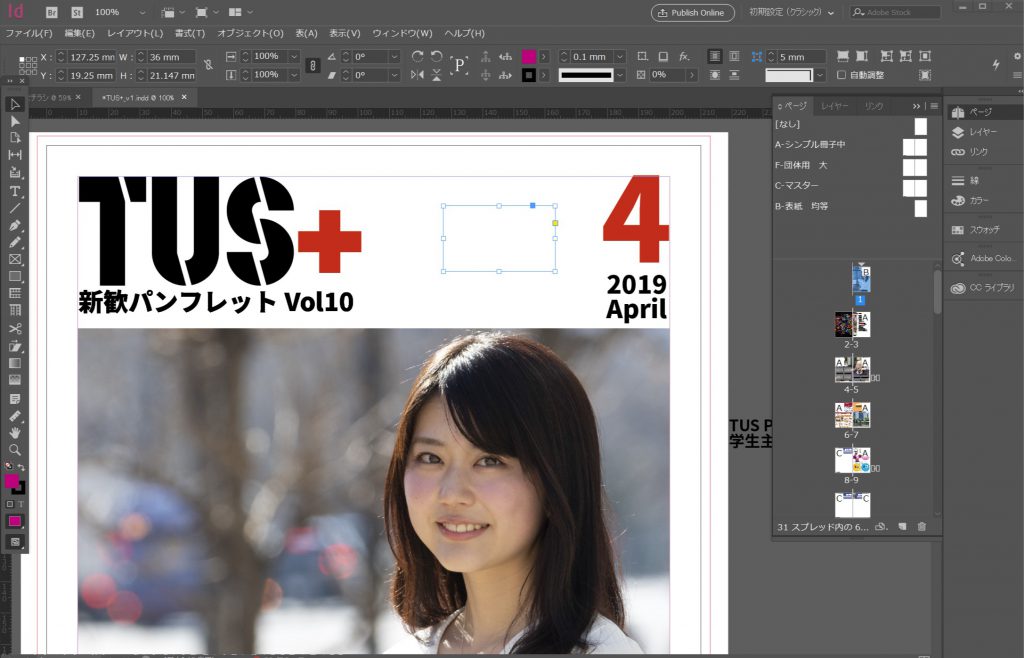Screen dimensions: 1024x658
Task: Open the zoom level 100% dropdown
Action: point(142,12)
